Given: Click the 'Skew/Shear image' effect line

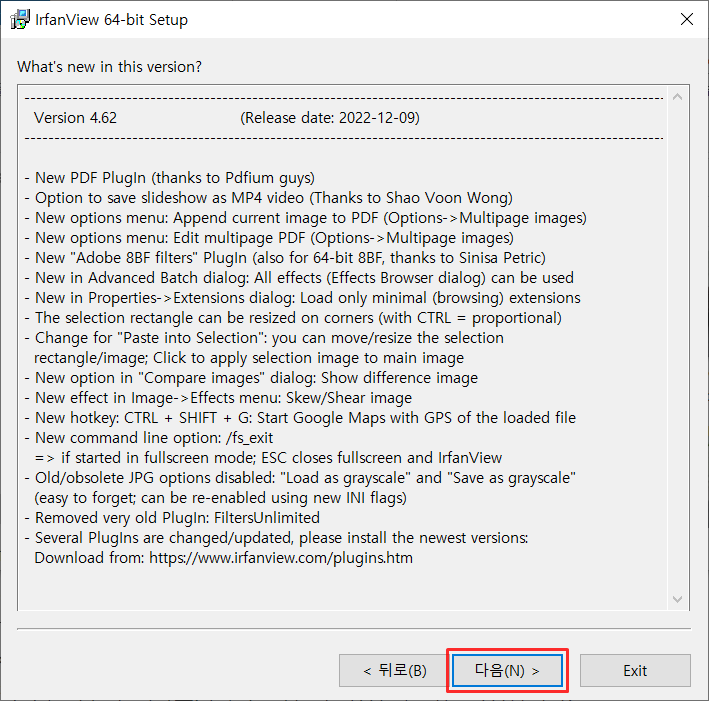Looking at the screenshot, I should [218, 398].
